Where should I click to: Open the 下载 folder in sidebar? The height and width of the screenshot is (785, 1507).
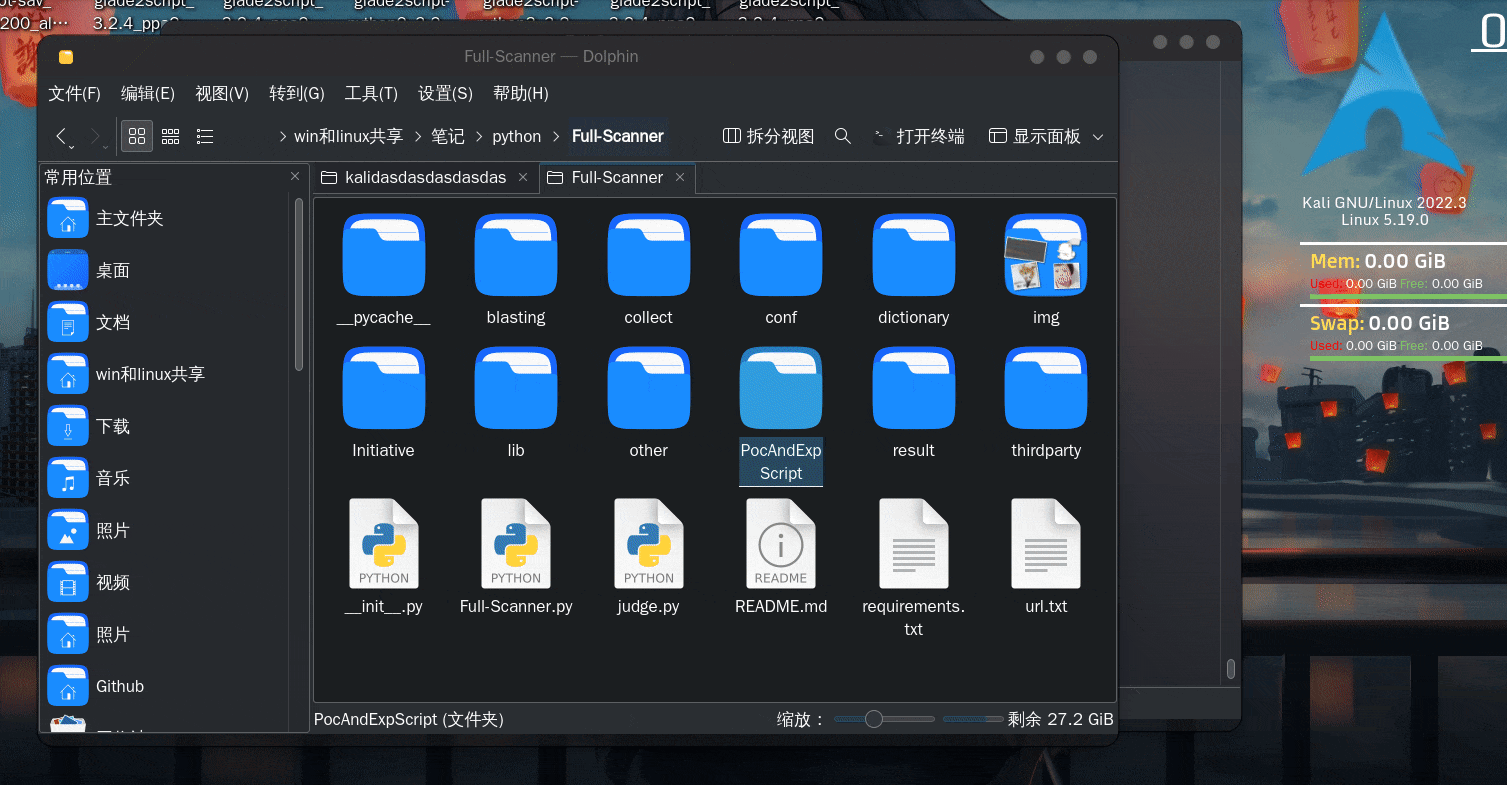(x=113, y=426)
